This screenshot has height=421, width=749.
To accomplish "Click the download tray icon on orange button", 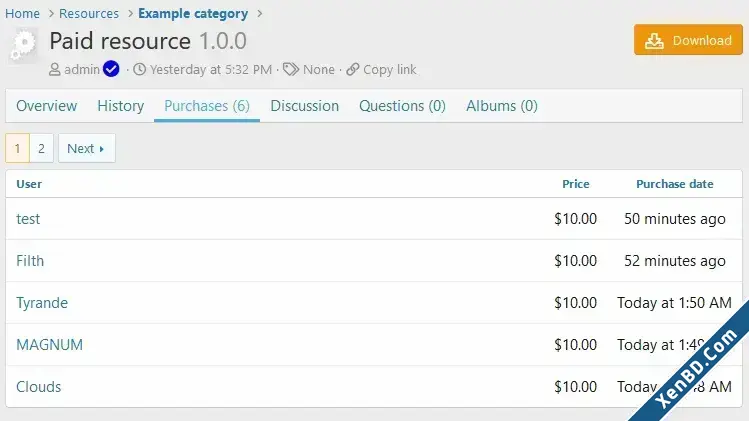I will pyautogui.click(x=654, y=41).
